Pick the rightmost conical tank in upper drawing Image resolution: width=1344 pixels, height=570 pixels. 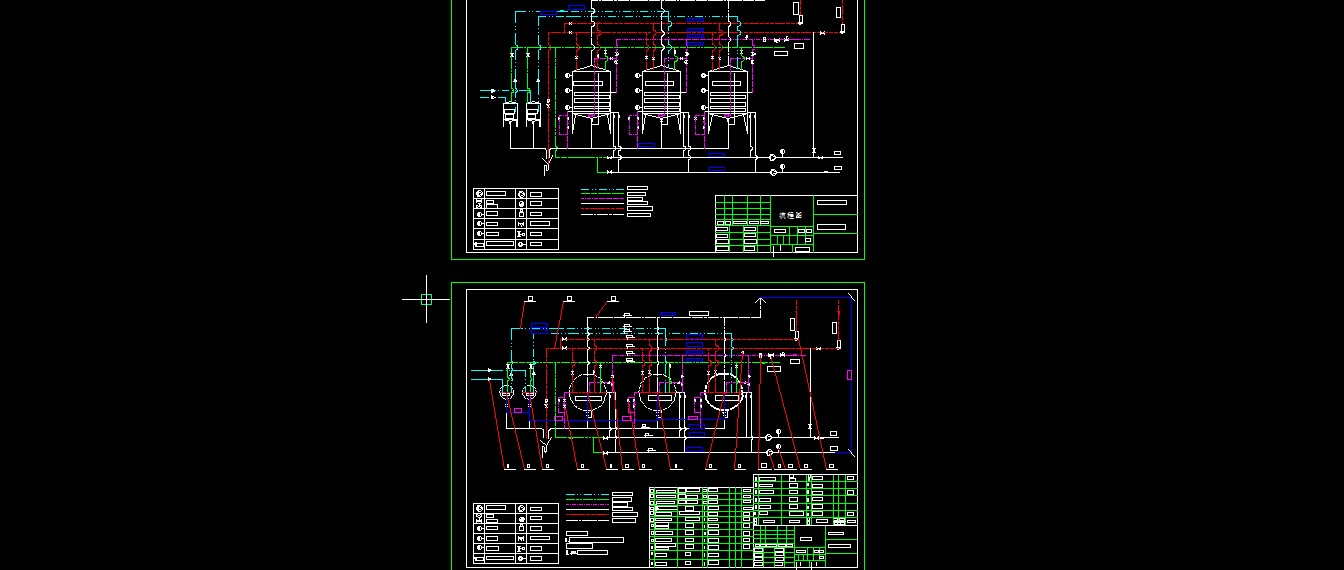tap(728, 98)
